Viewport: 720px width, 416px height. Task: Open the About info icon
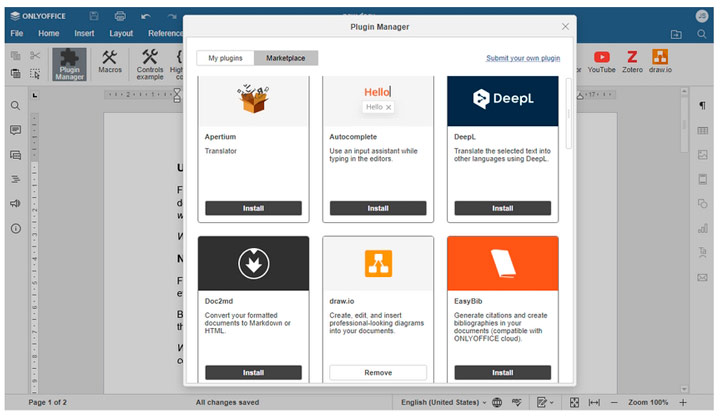tap(15, 228)
